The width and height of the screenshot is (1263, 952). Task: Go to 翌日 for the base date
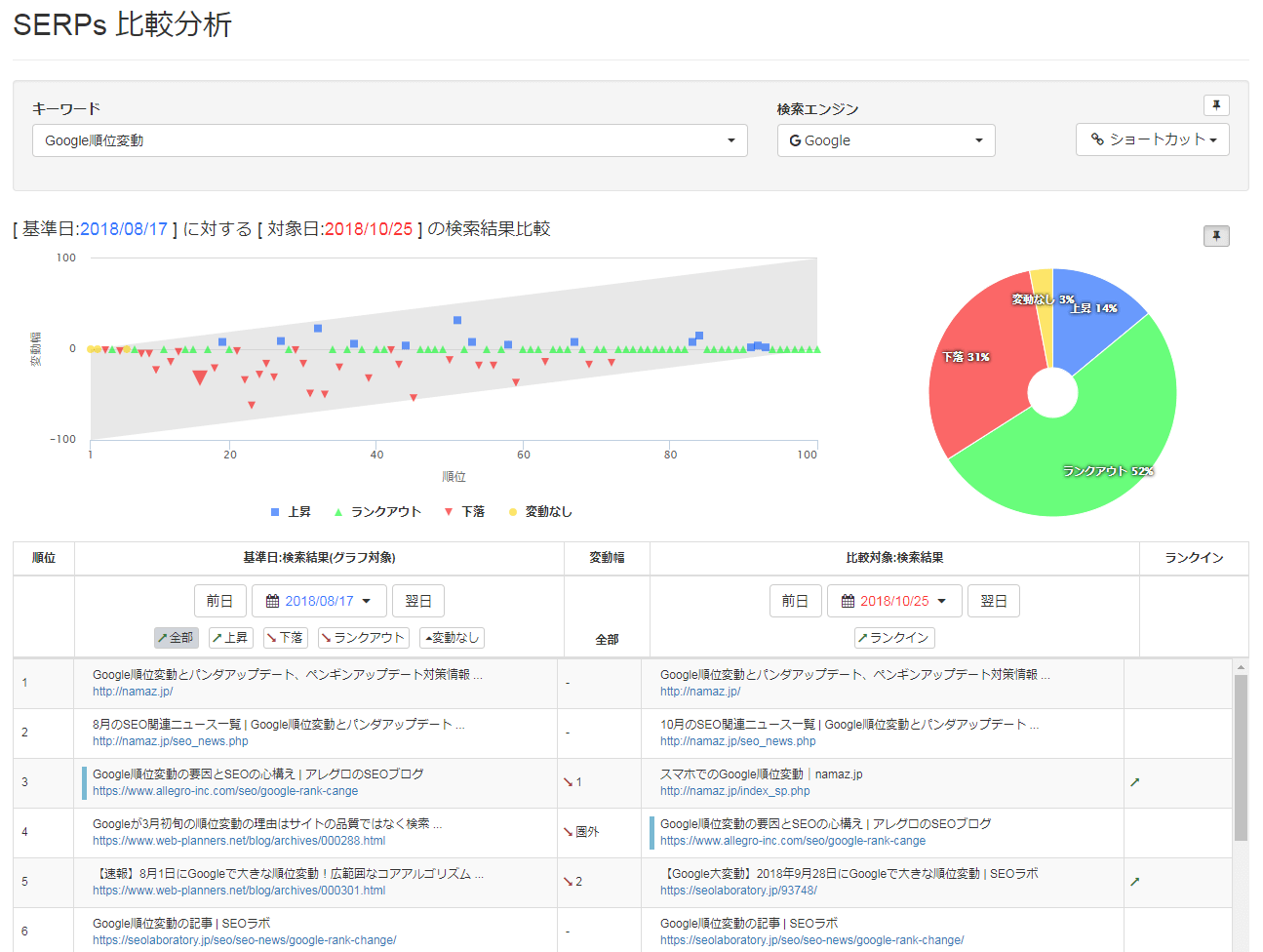click(418, 601)
